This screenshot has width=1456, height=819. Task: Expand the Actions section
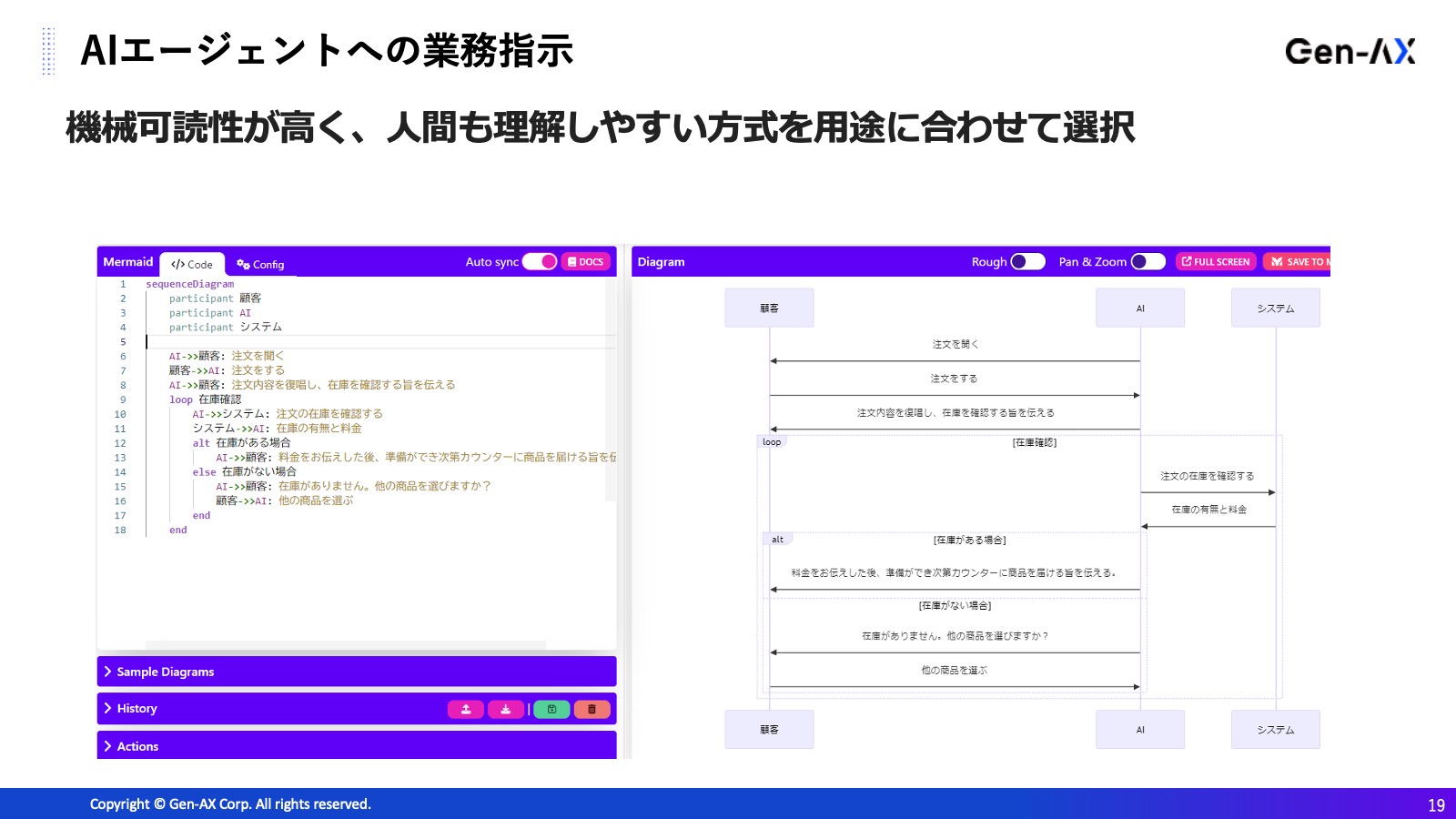click(137, 747)
